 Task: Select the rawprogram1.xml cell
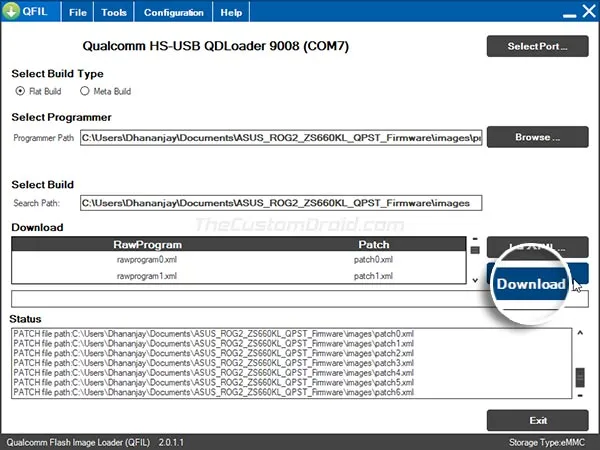pyautogui.click(x=147, y=276)
